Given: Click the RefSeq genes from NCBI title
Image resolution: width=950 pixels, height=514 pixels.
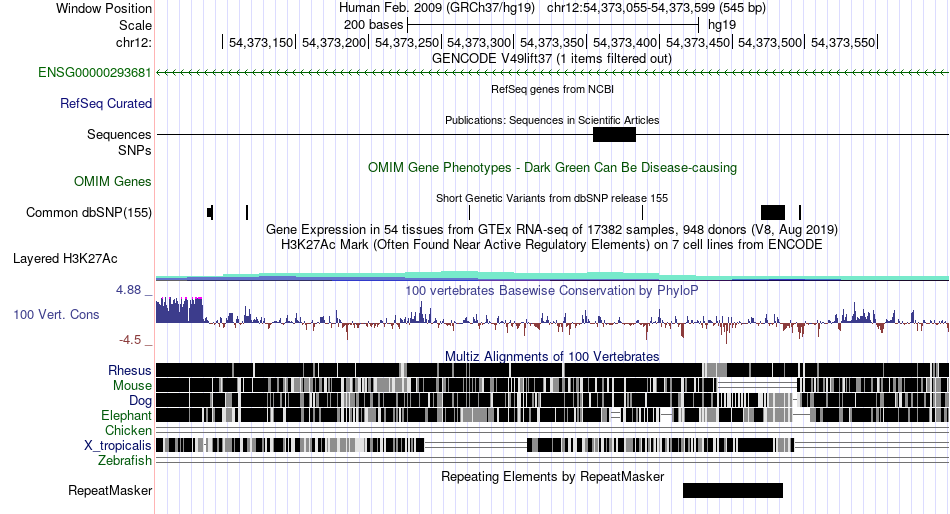Looking at the screenshot, I should [x=552, y=89].
